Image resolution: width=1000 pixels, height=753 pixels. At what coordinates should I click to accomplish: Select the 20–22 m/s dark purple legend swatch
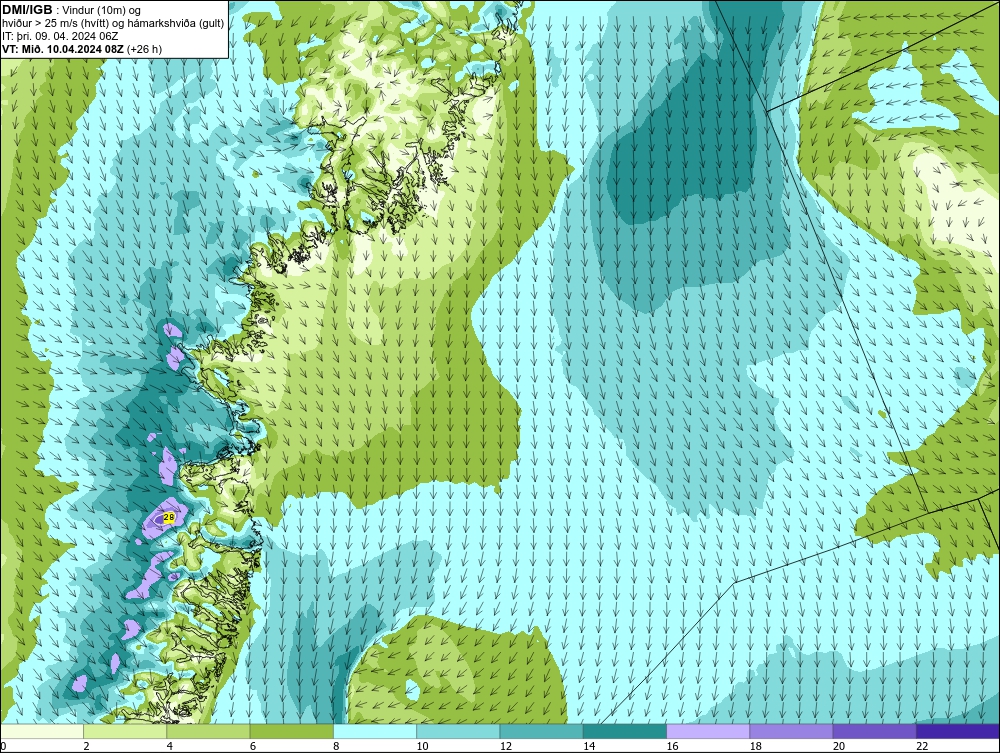click(x=874, y=731)
